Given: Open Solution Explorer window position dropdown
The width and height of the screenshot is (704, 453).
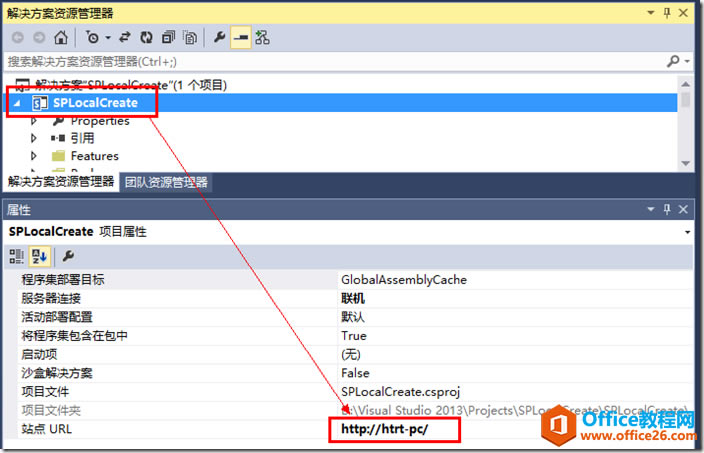Looking at the screenshot, I should pyautogui.click(x=651, y=13).
